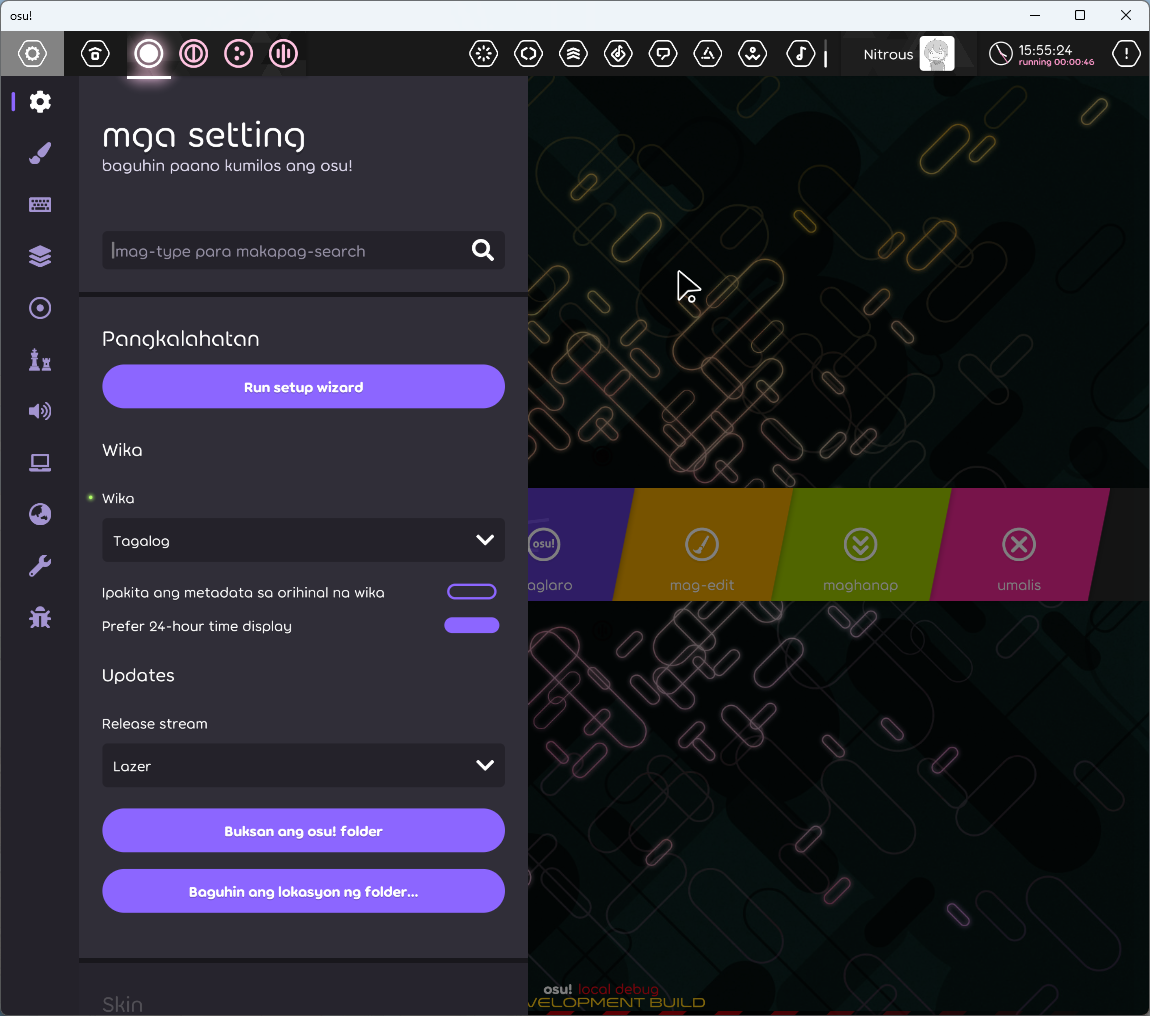Jump to Input section keyboard icon
This screenshot has height=1016, width=1150.
40,205
